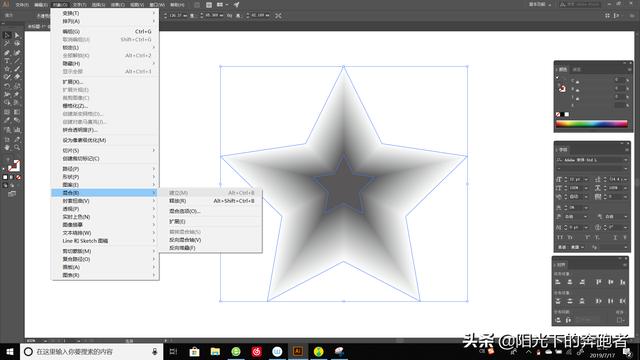The height and width of the screenshot is (360, 640).
Task: Open Line and Sketch 图稿 submenu
Action: click(x=105, y=241)
